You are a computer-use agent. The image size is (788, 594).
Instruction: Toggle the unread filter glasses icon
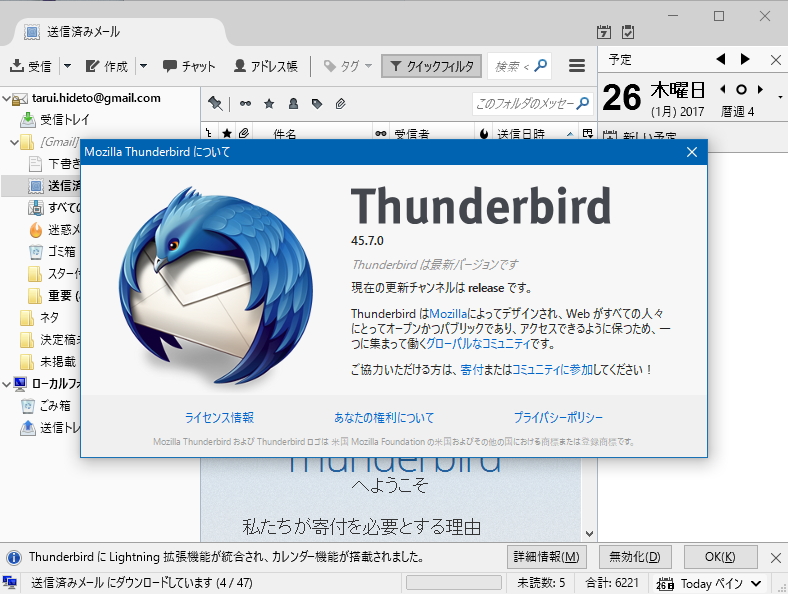tap(245, 104)
